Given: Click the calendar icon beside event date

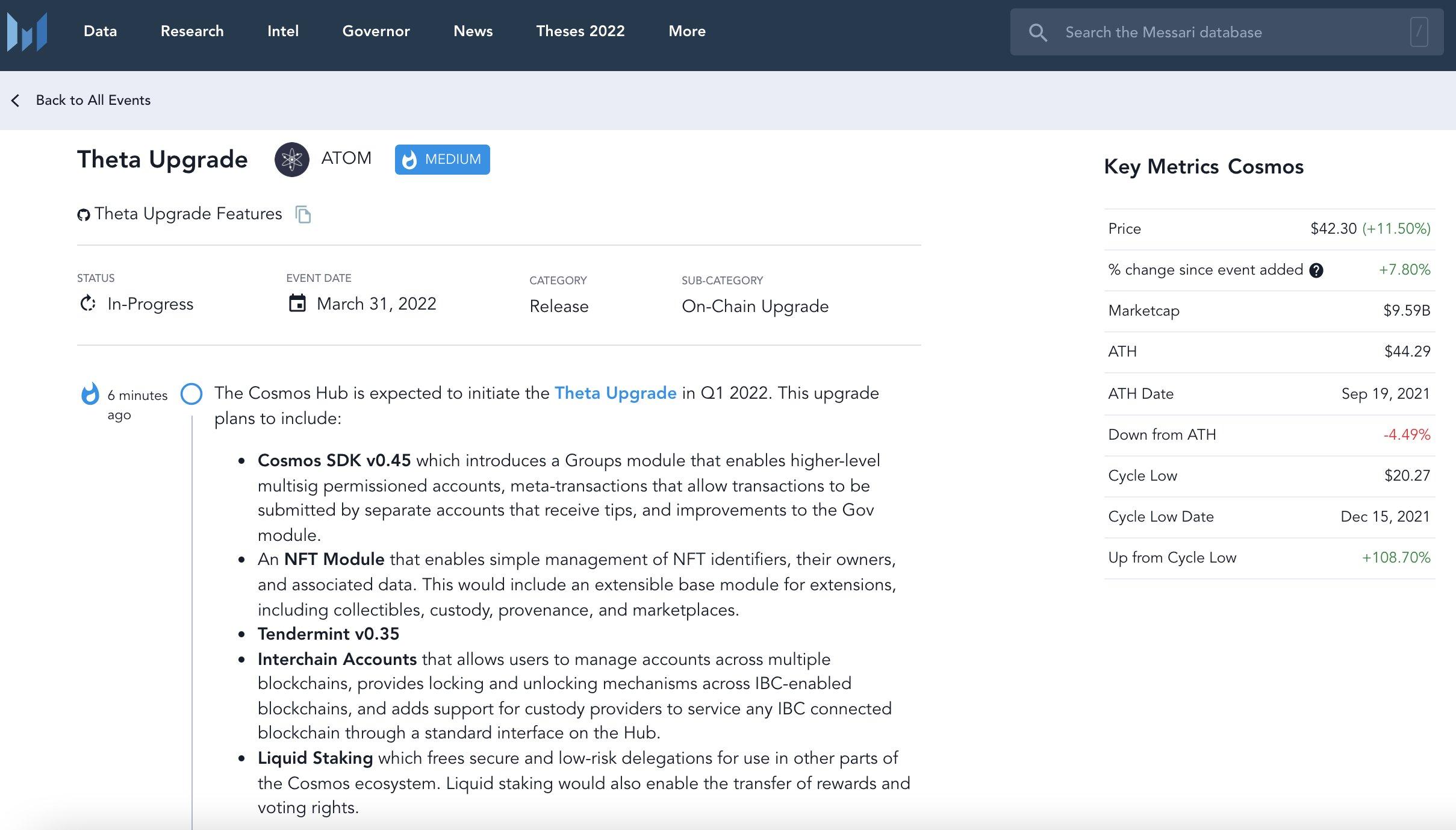Looking at the screenshot, I should (x=297, y=303).
